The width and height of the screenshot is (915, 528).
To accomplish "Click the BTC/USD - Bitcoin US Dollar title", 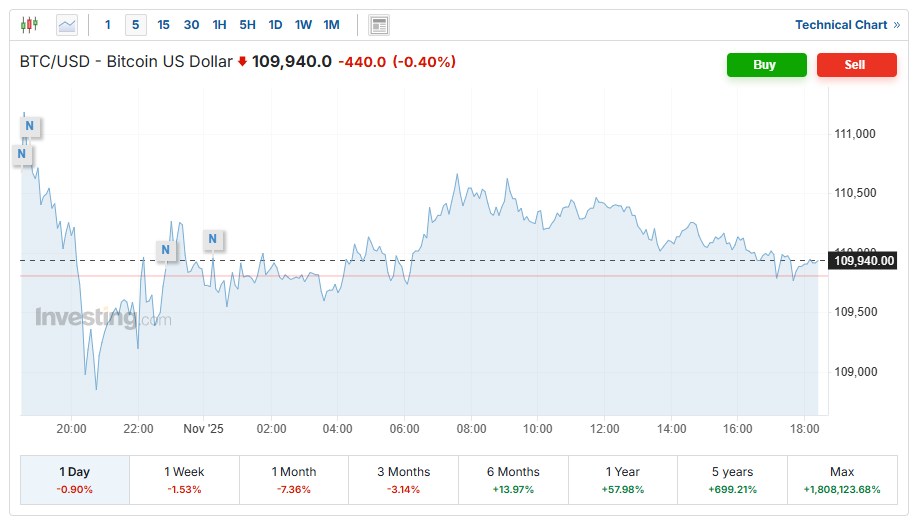I will [126, 62].
